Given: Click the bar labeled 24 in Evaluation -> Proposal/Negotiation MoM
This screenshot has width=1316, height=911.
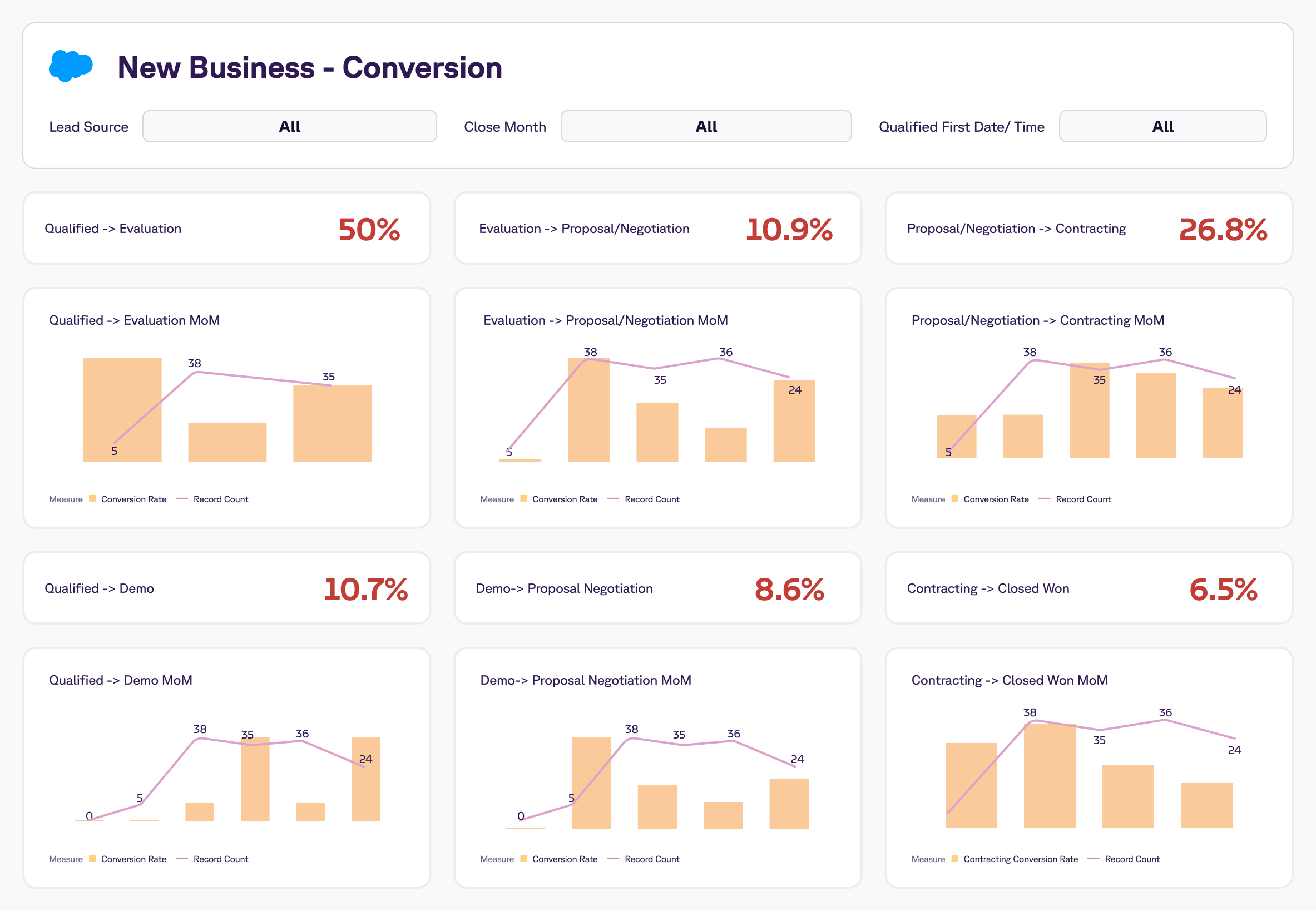Looking at the screenshot, I should pos(794,420).
